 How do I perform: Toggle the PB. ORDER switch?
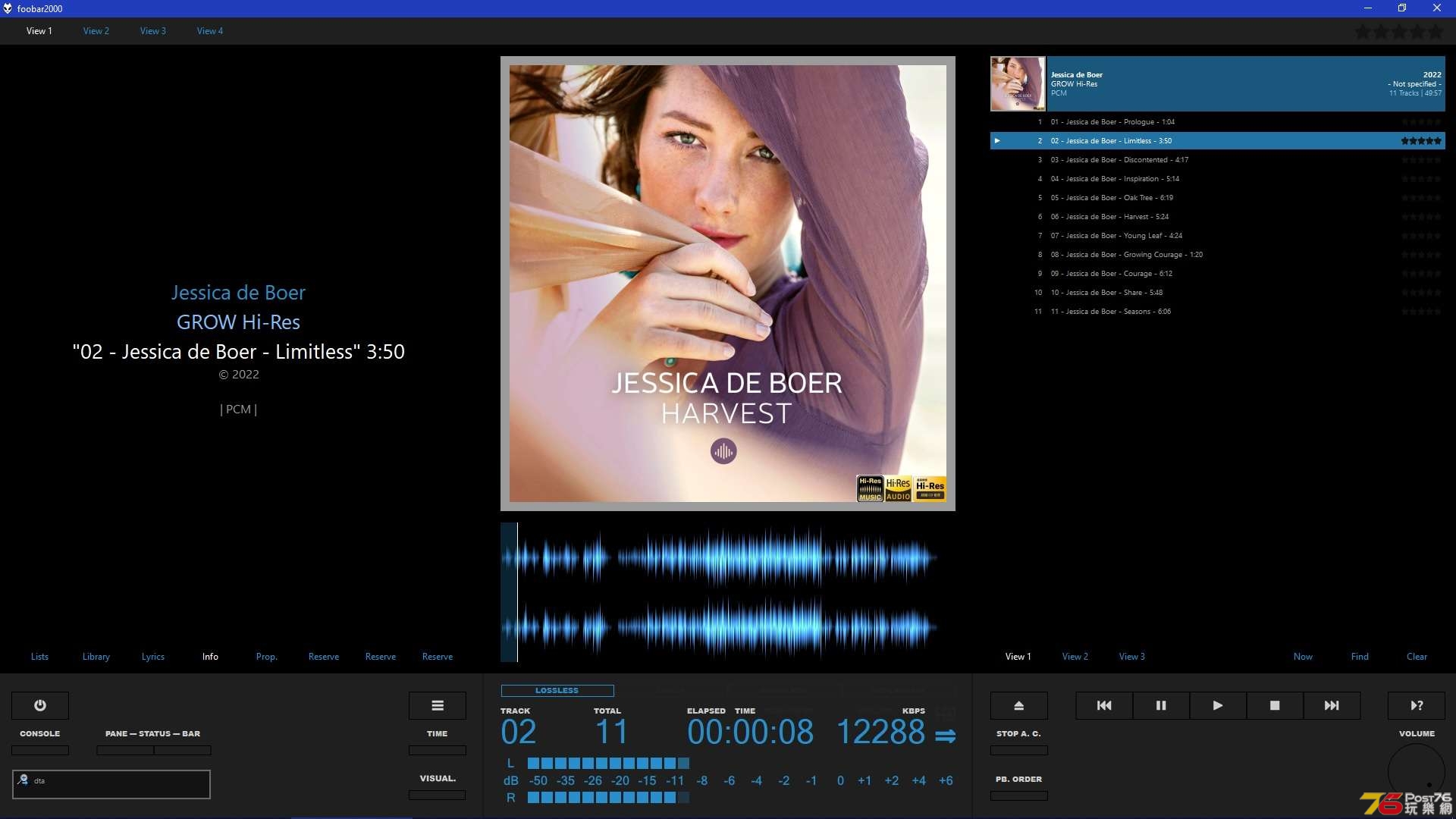coord(1019,796)
